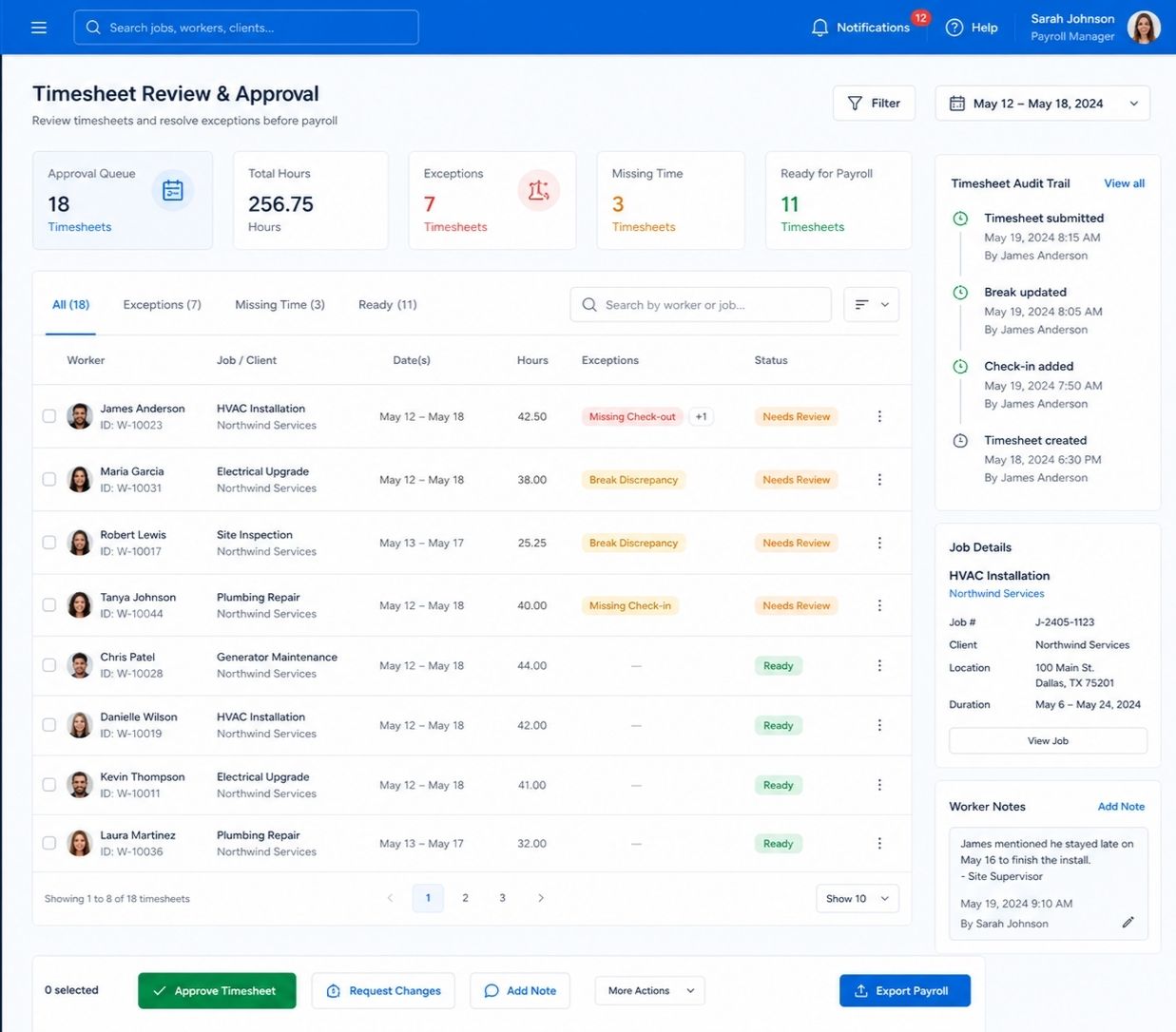Open row options for Tanya Johnson

pyautogui.click(x=879, y=605)
